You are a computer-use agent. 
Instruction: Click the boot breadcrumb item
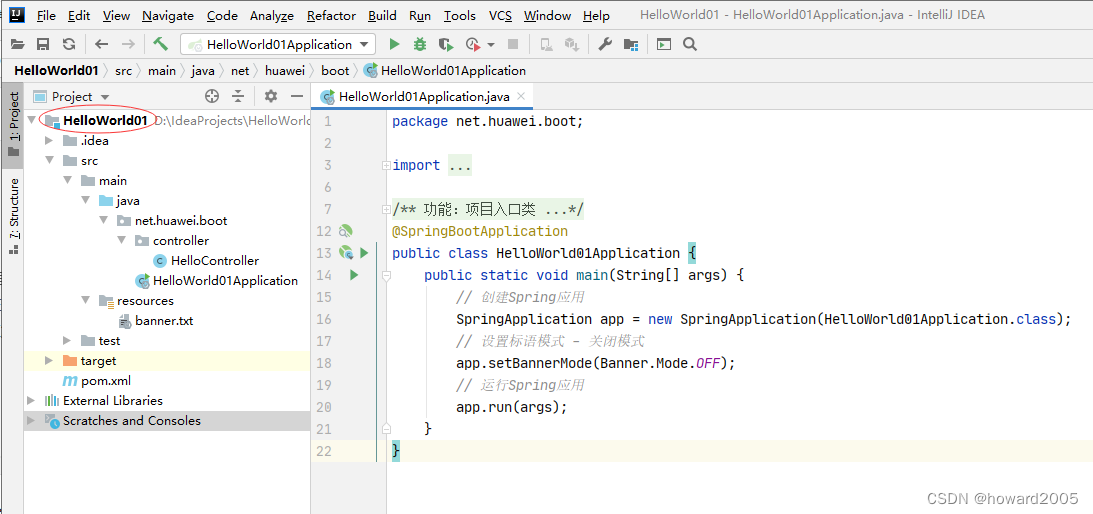tap(335, 70)
